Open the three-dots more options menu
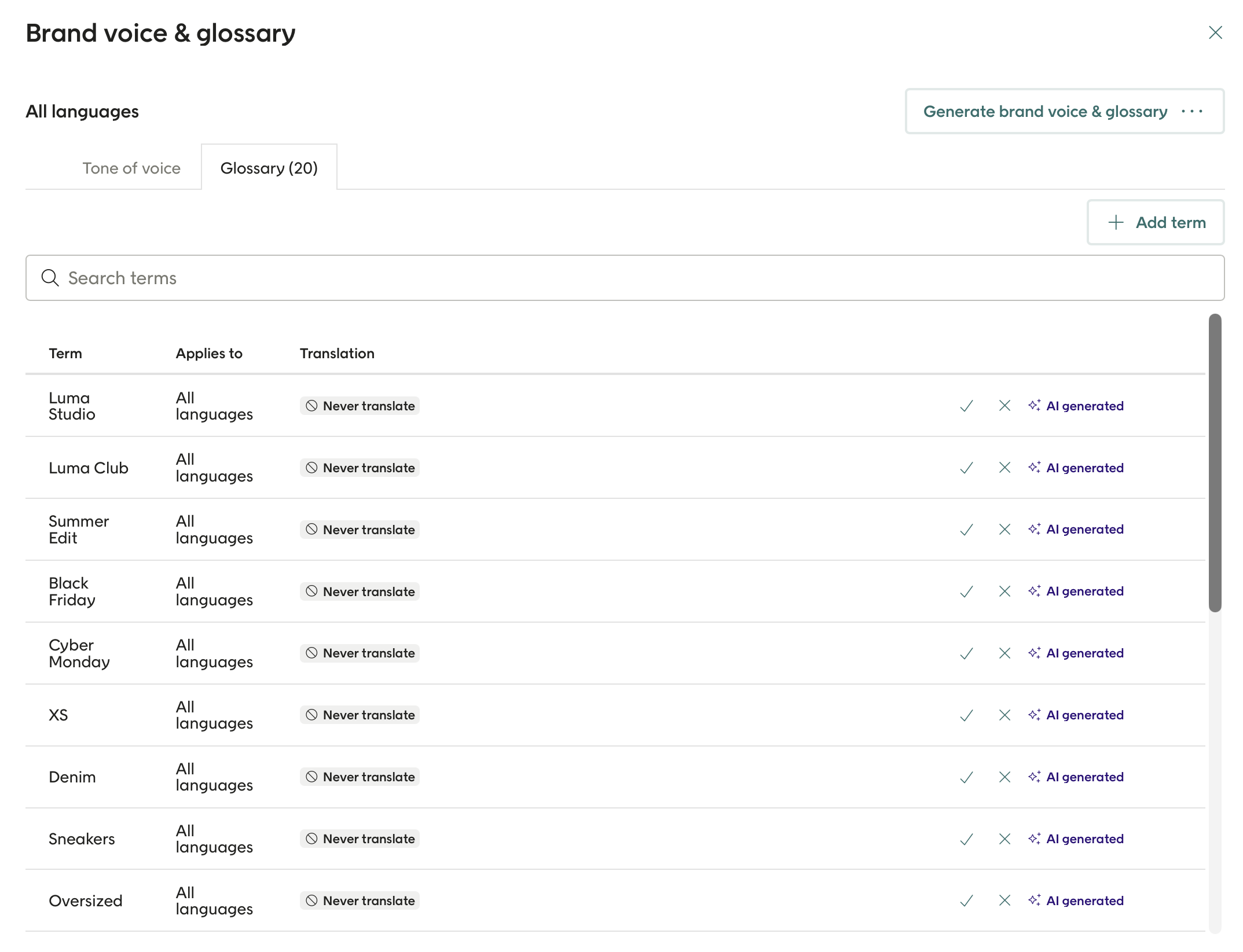Image resolution: width=1243 pixels, height=952 pixels. click(x=1192, y=111)
